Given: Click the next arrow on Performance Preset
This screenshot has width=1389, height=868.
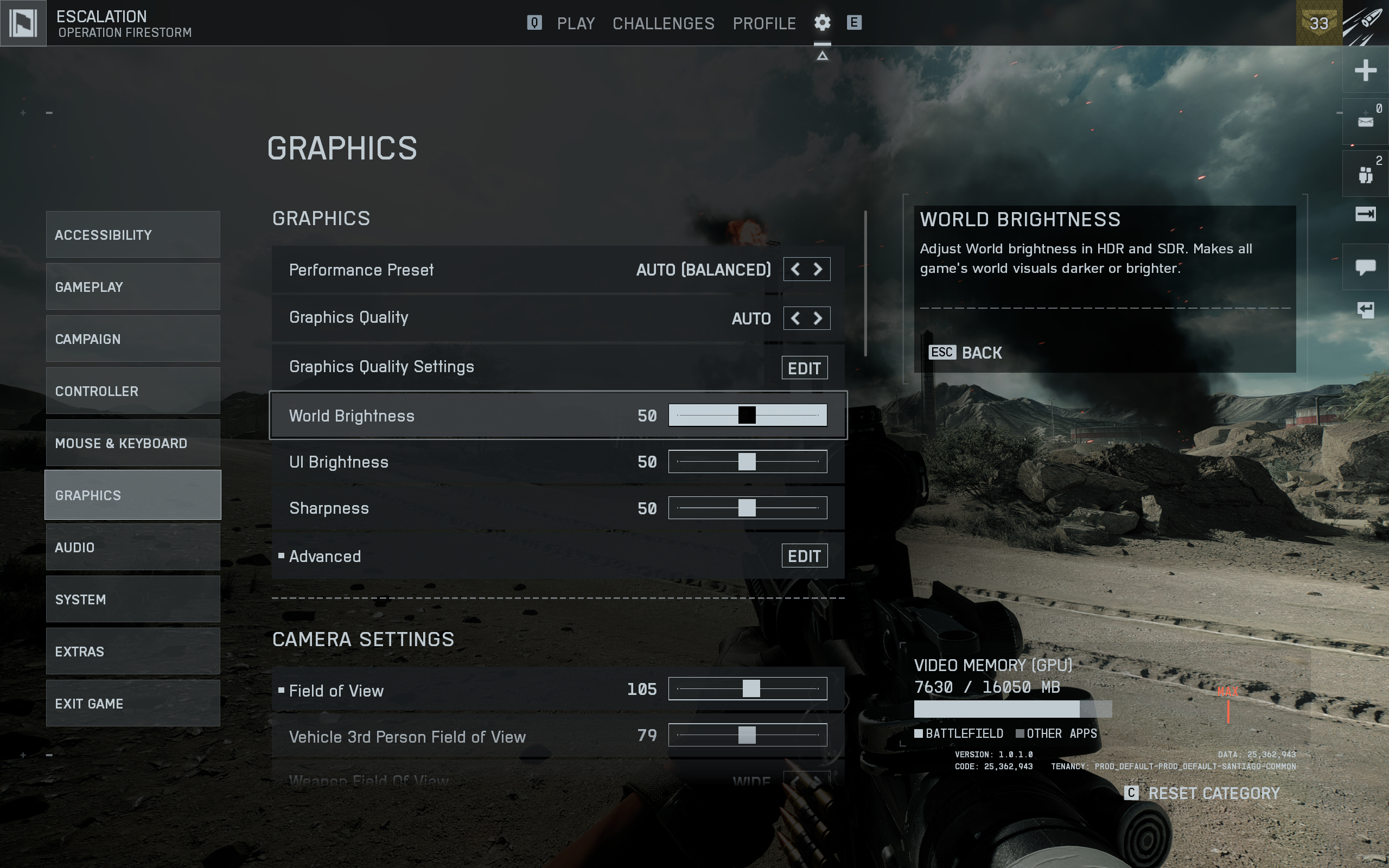Looking at the screenshot, I should [x=818, y=269].
